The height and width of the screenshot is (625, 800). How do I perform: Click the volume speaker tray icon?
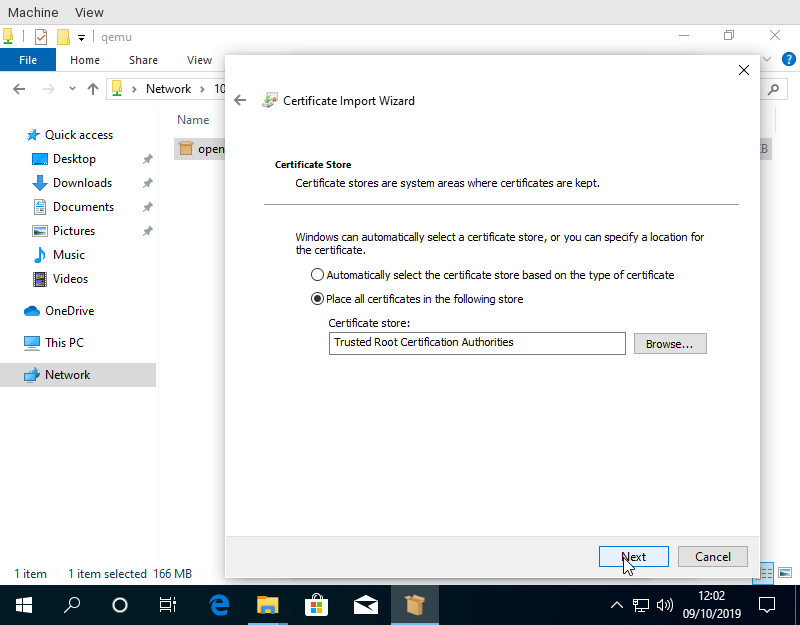(x=664, y=605)
